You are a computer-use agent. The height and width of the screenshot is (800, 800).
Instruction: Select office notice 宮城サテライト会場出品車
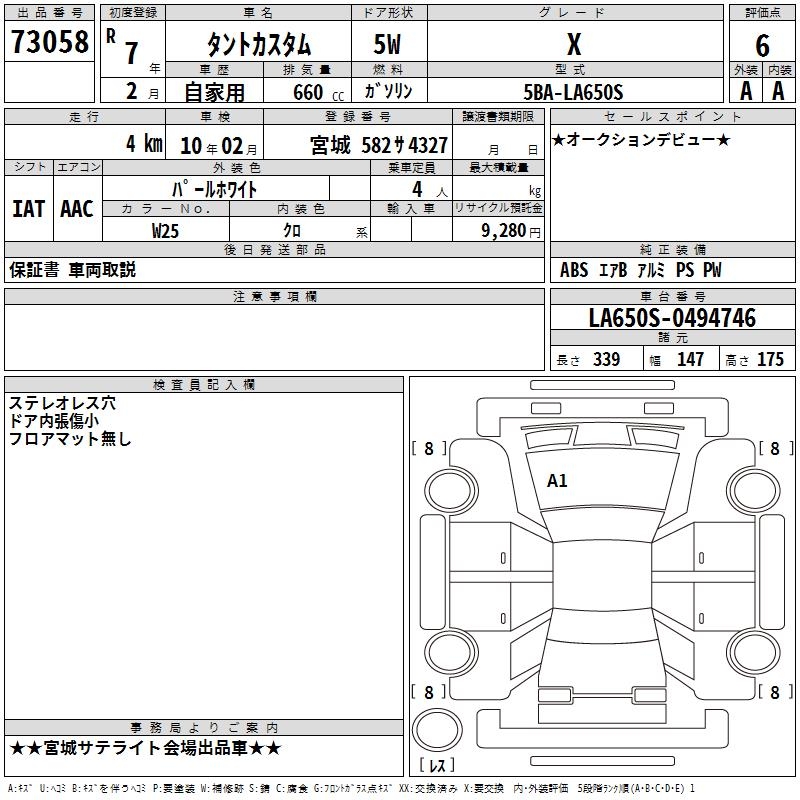pyautogui.click(x=145, y=748)
